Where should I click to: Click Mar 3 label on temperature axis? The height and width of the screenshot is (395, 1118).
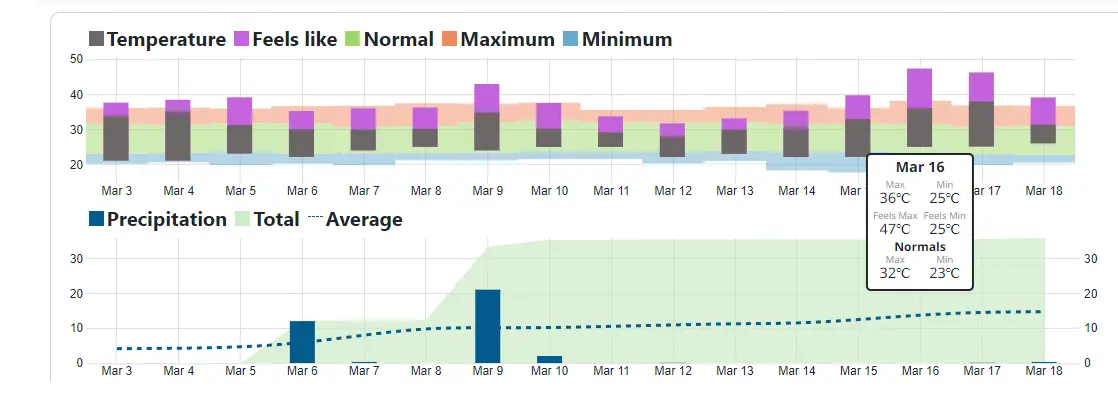pos(117,190)
